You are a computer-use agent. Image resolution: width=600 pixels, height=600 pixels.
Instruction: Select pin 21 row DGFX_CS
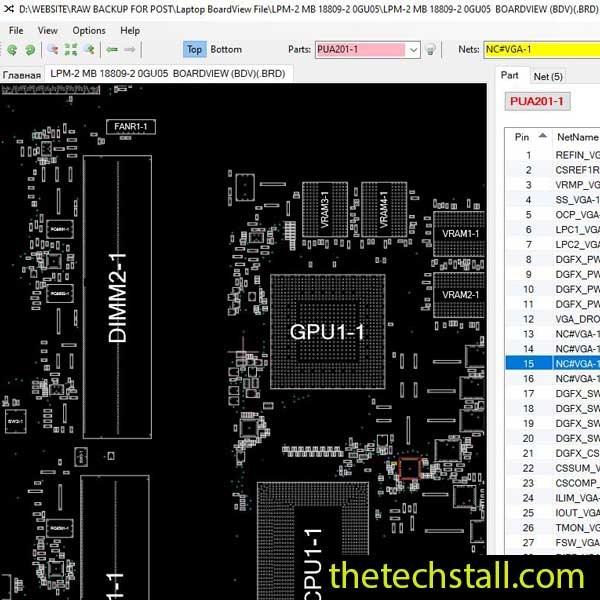pos(553,453)
